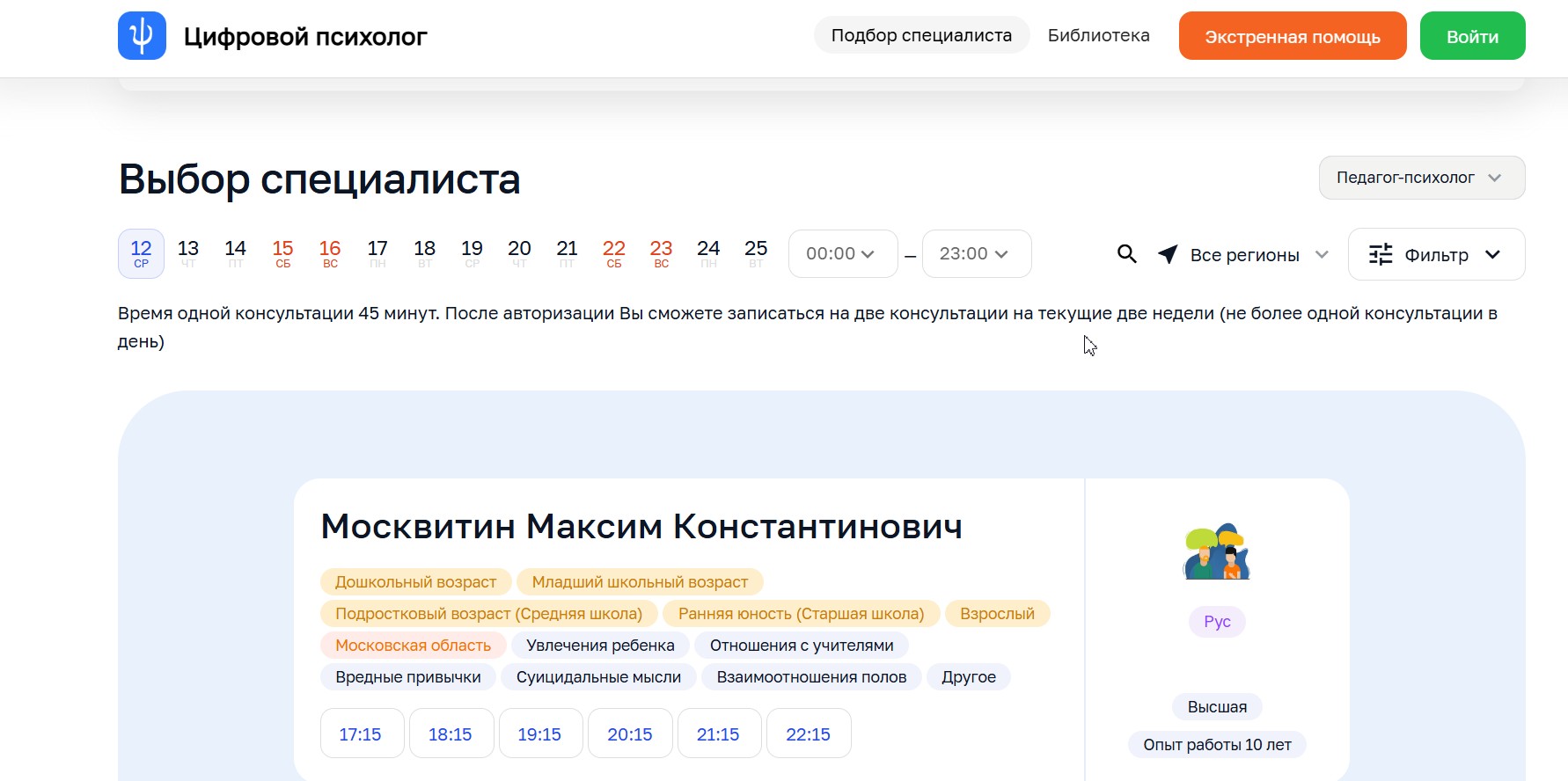Viewport: 1568px width, 781px height.
Task: Click the specialist avatar illustration
Action: 1217,551
